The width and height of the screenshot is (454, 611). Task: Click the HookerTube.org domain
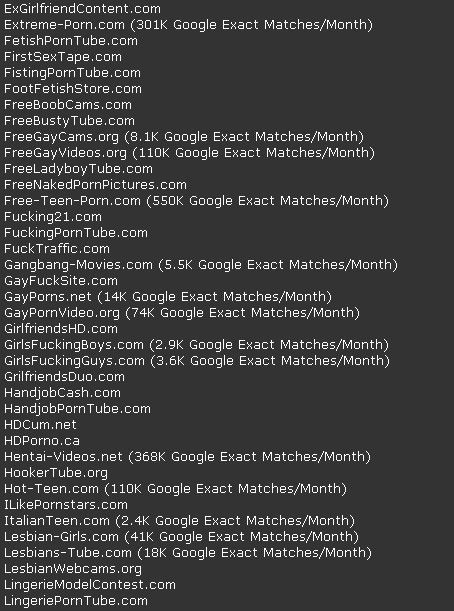[56, 472]
